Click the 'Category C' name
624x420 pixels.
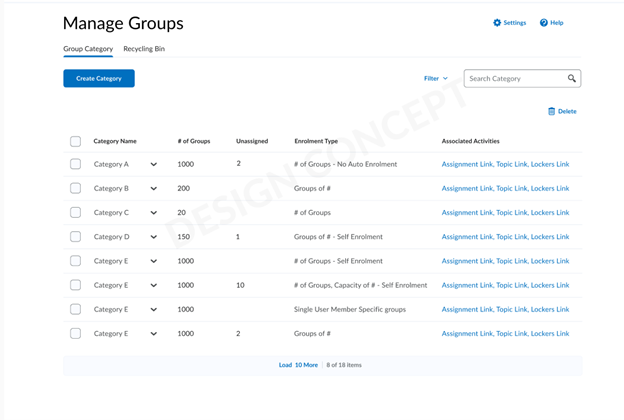point(111,213)
